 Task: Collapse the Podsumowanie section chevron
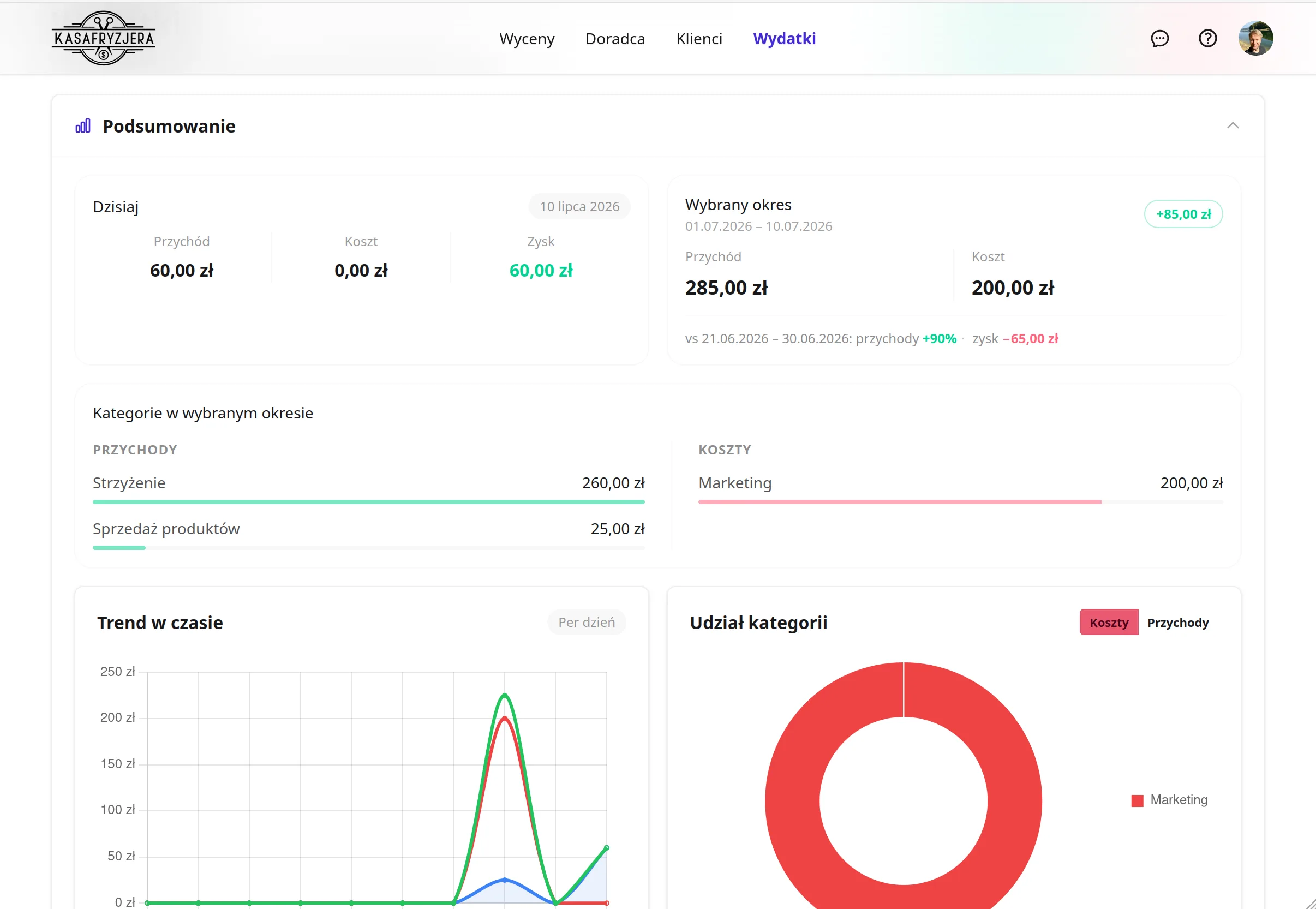tap(1233, 125)
